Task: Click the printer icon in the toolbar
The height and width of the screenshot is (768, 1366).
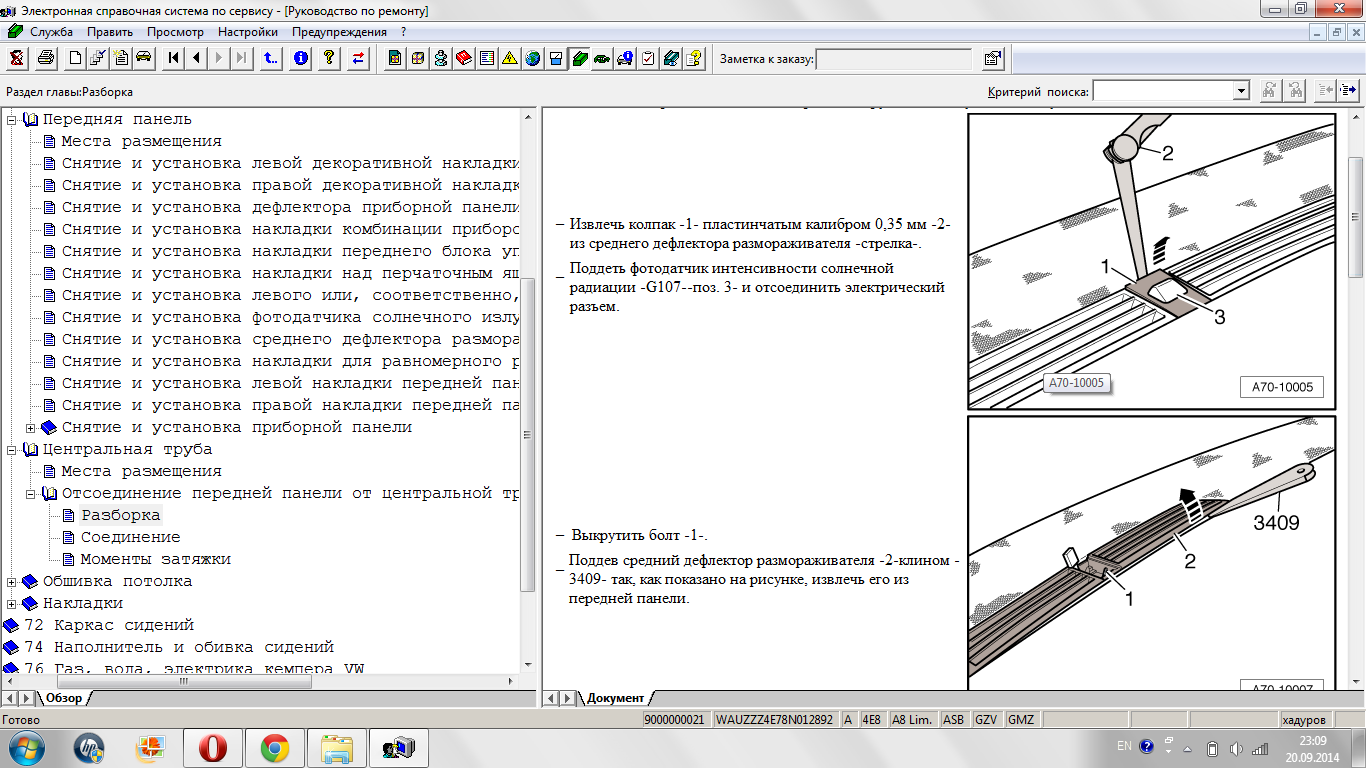Action: (45, 58)
